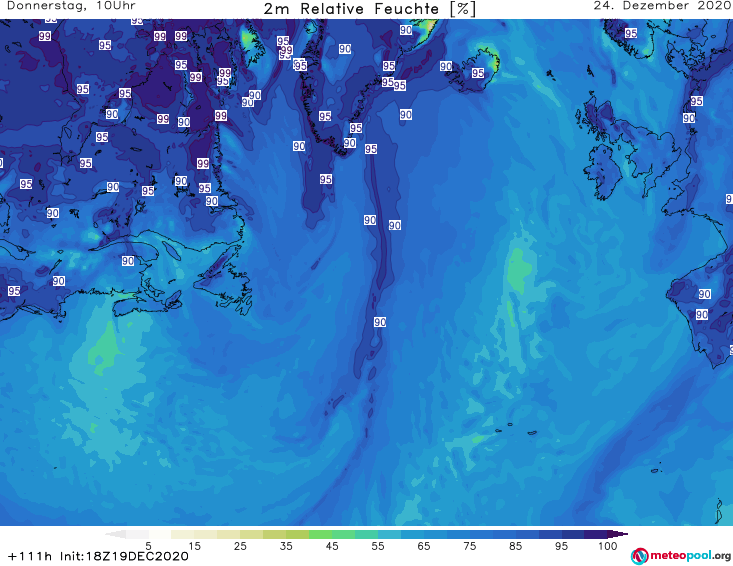Click the '25' tick label on color legend
Viewport: 733px width, 566px height.
240,546
